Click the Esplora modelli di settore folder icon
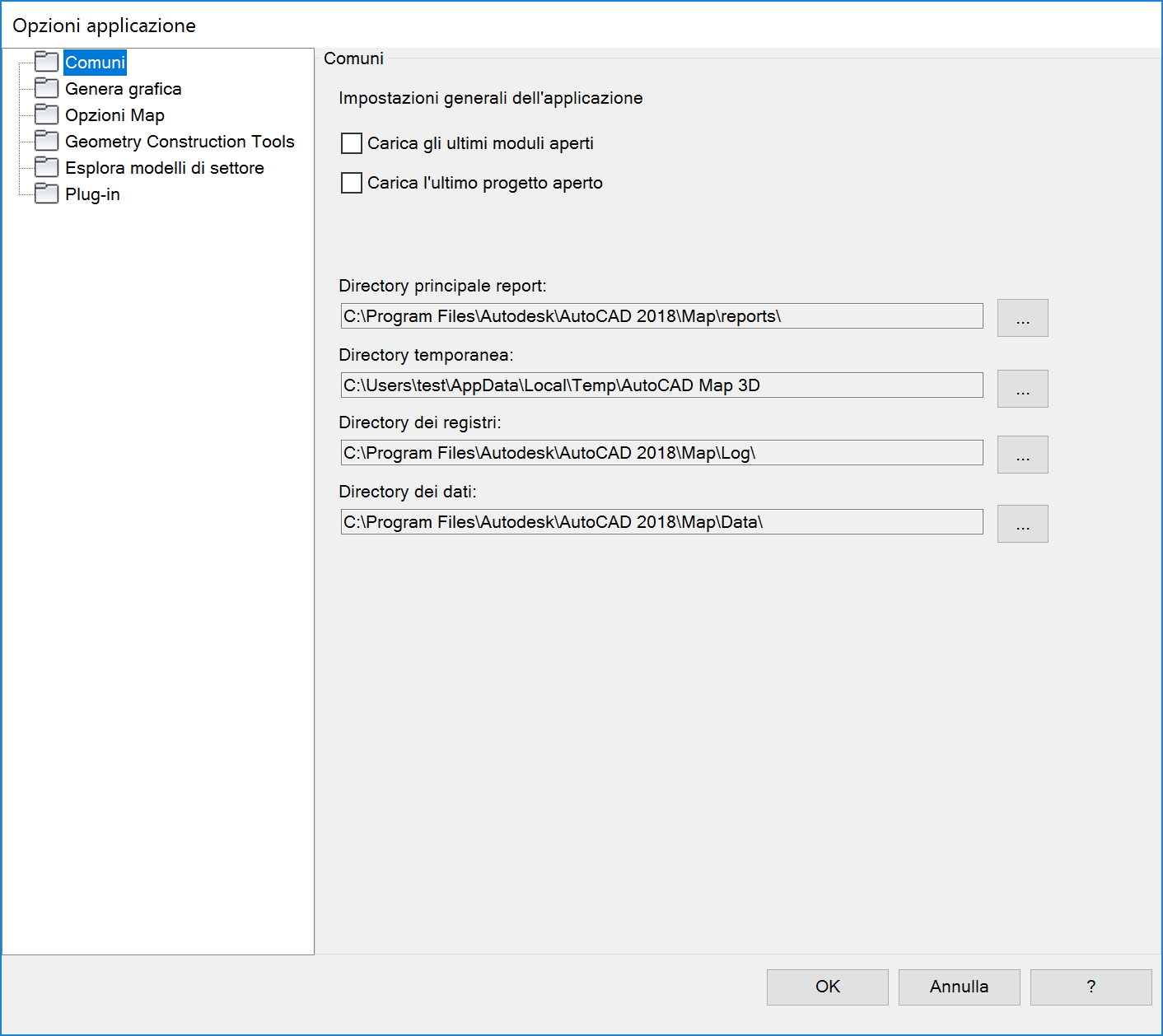Image resolution: width=1163 pixels, height=1036 pixels. [46, 167]
